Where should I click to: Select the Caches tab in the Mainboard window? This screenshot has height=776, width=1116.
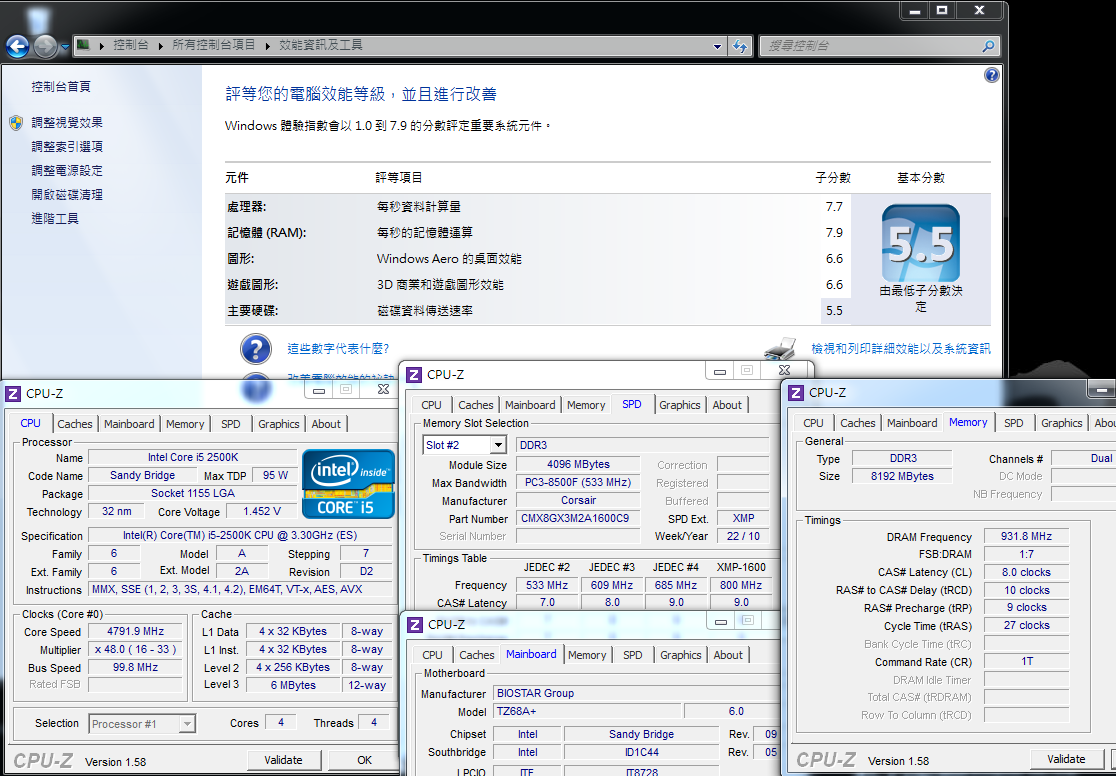(x=477, y=655)
